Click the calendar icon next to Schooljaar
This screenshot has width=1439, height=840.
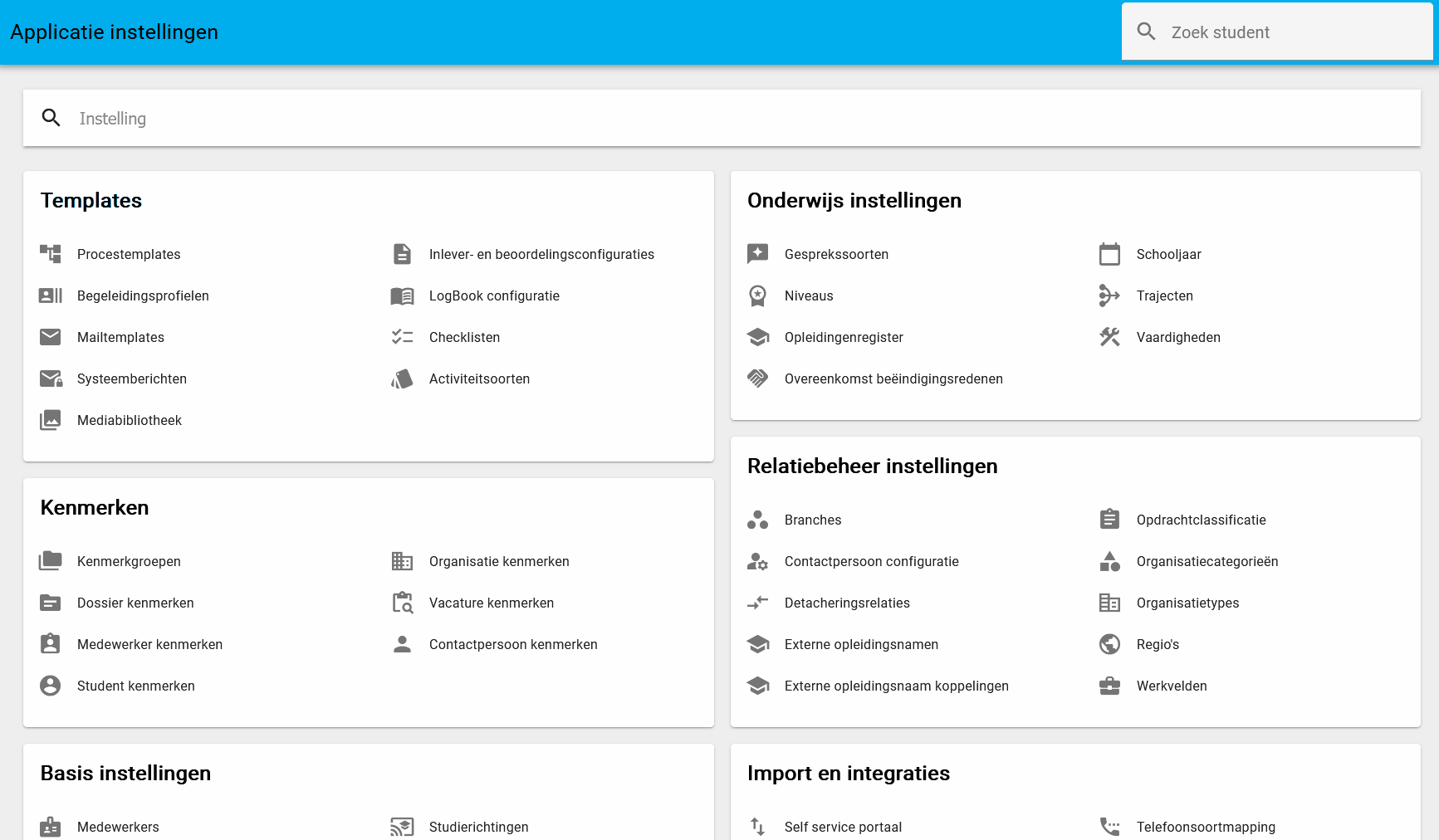point(1109,254)
